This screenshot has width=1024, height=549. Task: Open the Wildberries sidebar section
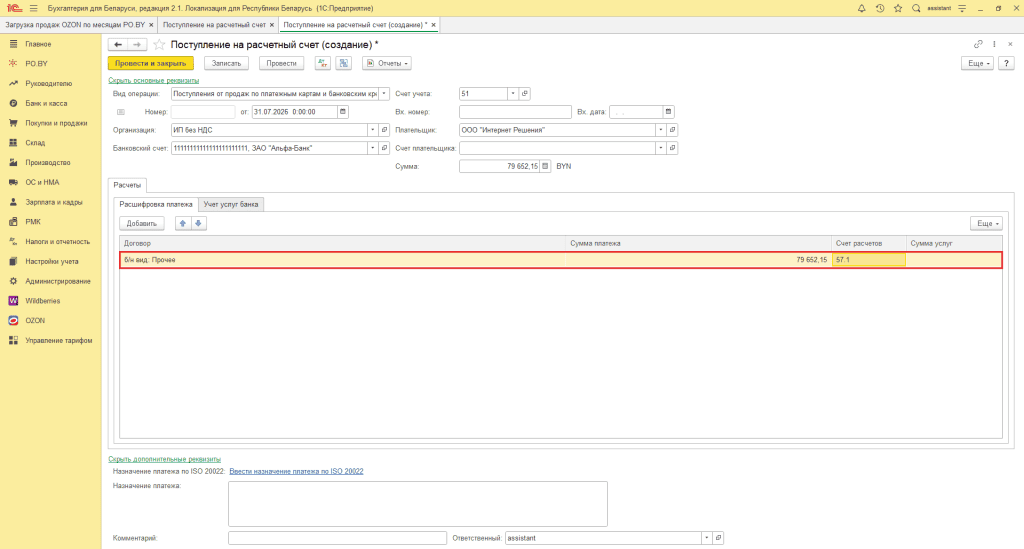click(42, 301)
